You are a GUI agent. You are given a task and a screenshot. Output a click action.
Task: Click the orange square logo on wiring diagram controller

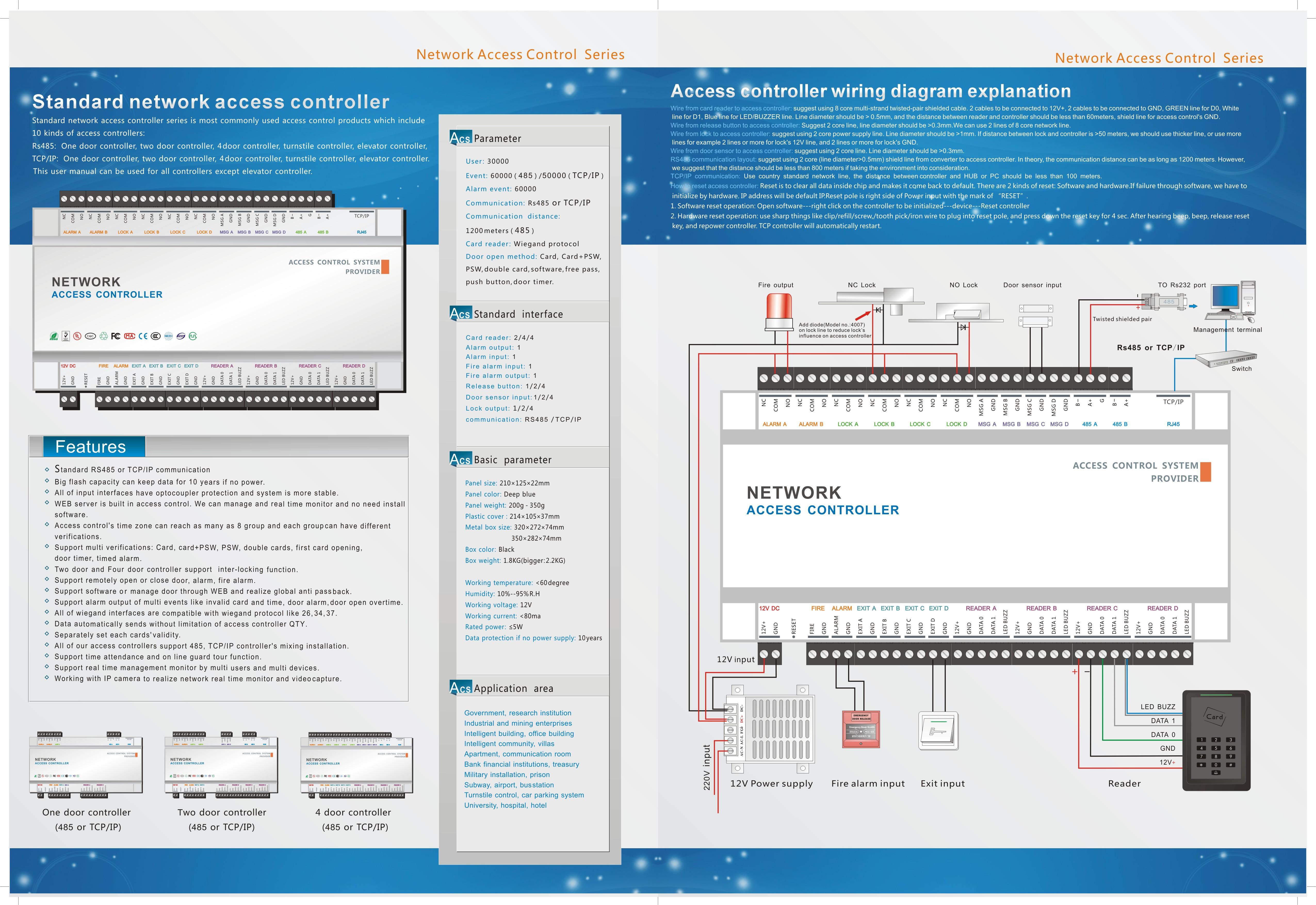[1206, 472]
